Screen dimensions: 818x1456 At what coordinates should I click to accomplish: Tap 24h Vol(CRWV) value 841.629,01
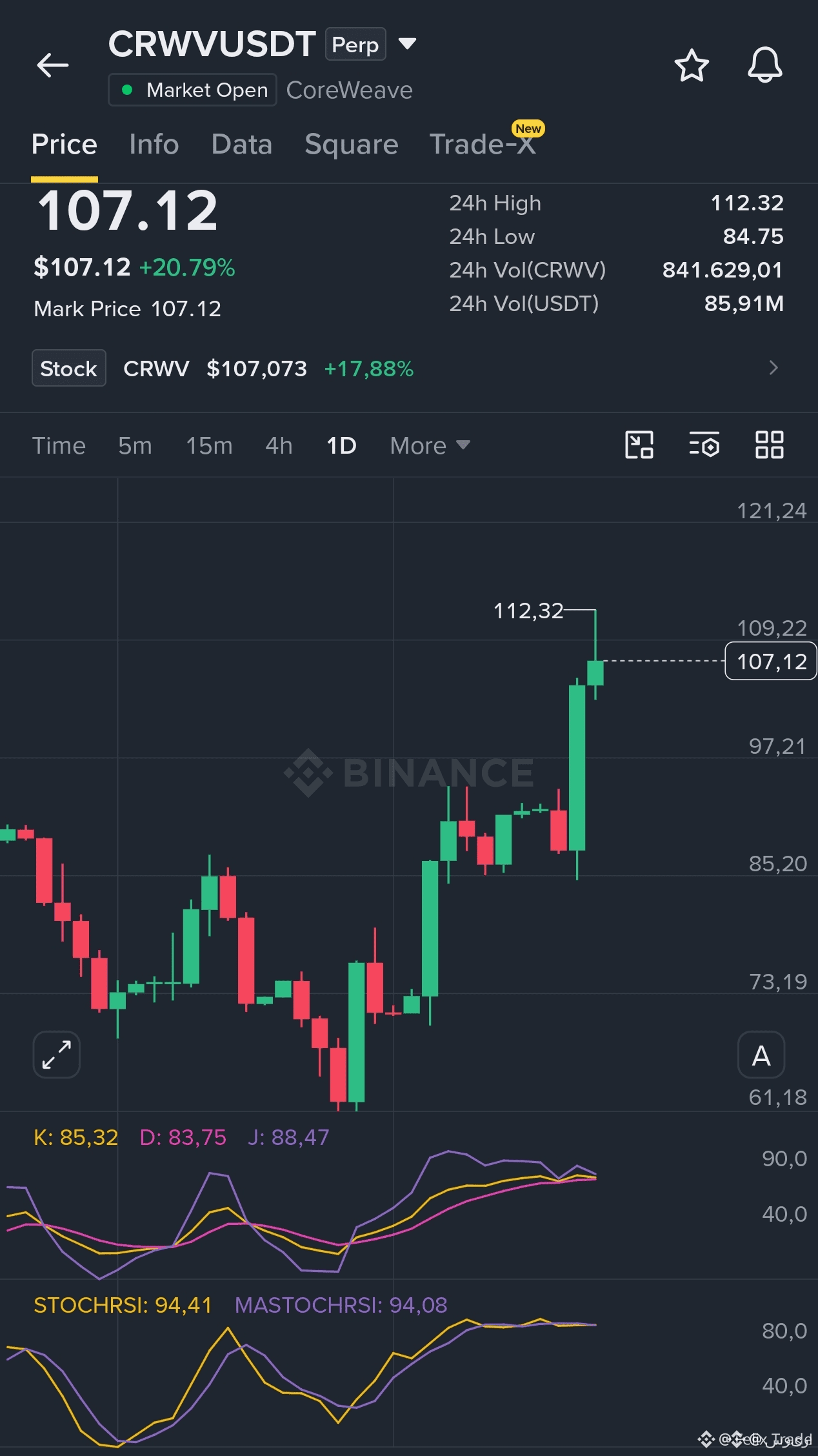(x=723, y=270)
